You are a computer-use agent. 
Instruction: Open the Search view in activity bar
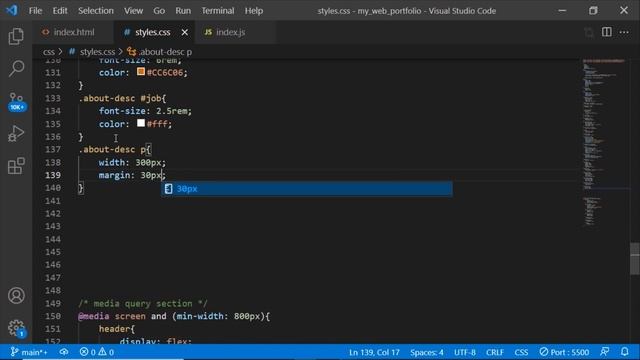16,69
